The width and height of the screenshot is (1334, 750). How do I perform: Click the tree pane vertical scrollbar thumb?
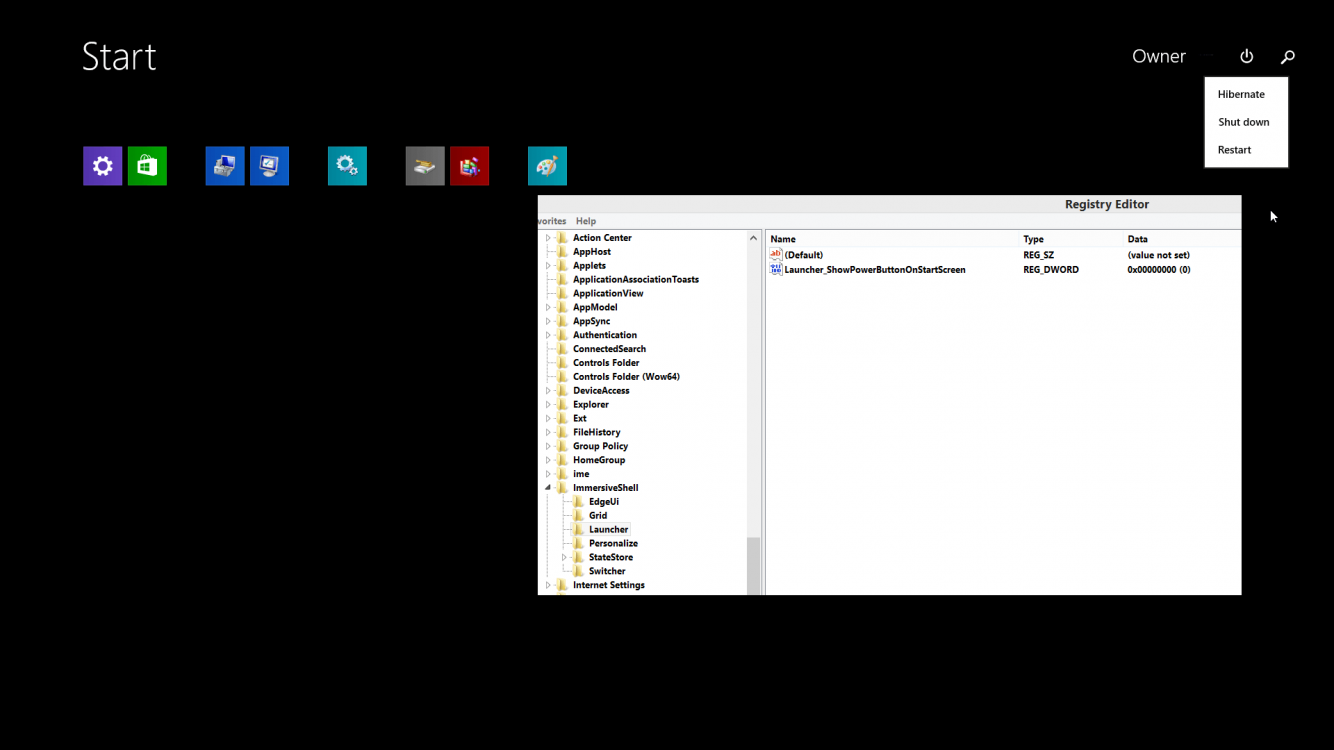click(754, 566)
